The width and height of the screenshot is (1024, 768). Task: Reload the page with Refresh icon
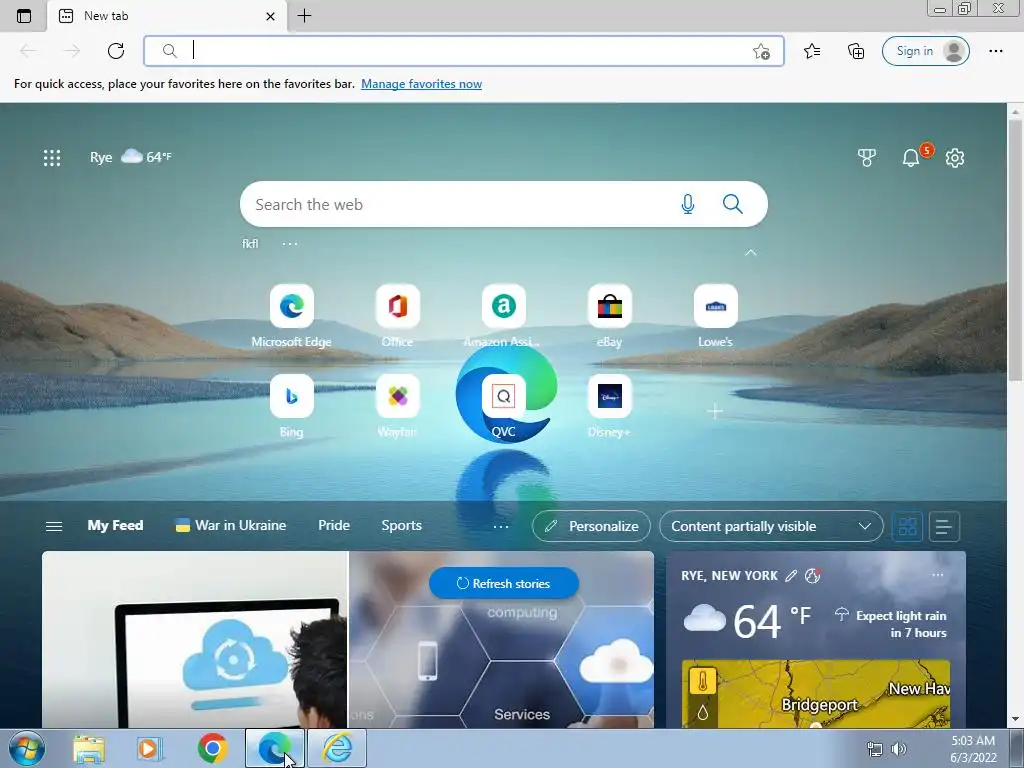[116, 51]
